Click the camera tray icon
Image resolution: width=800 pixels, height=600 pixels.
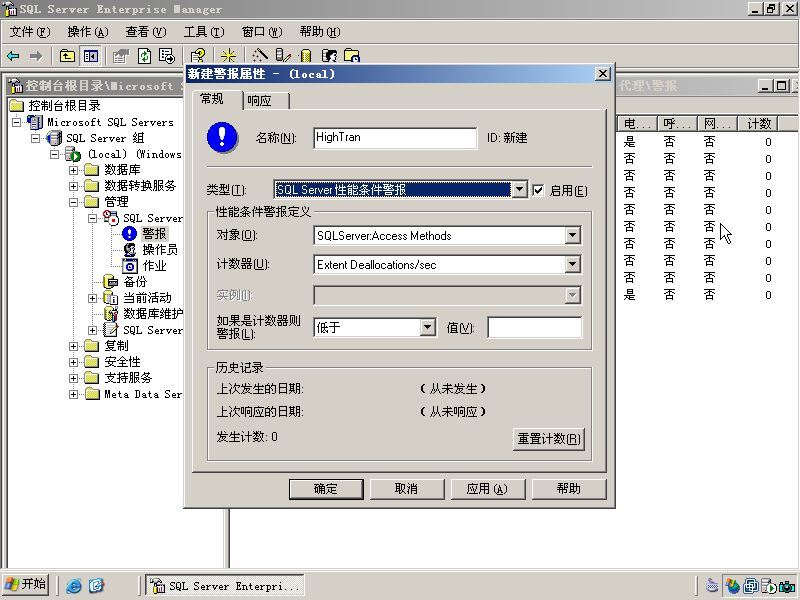(787, 586)
